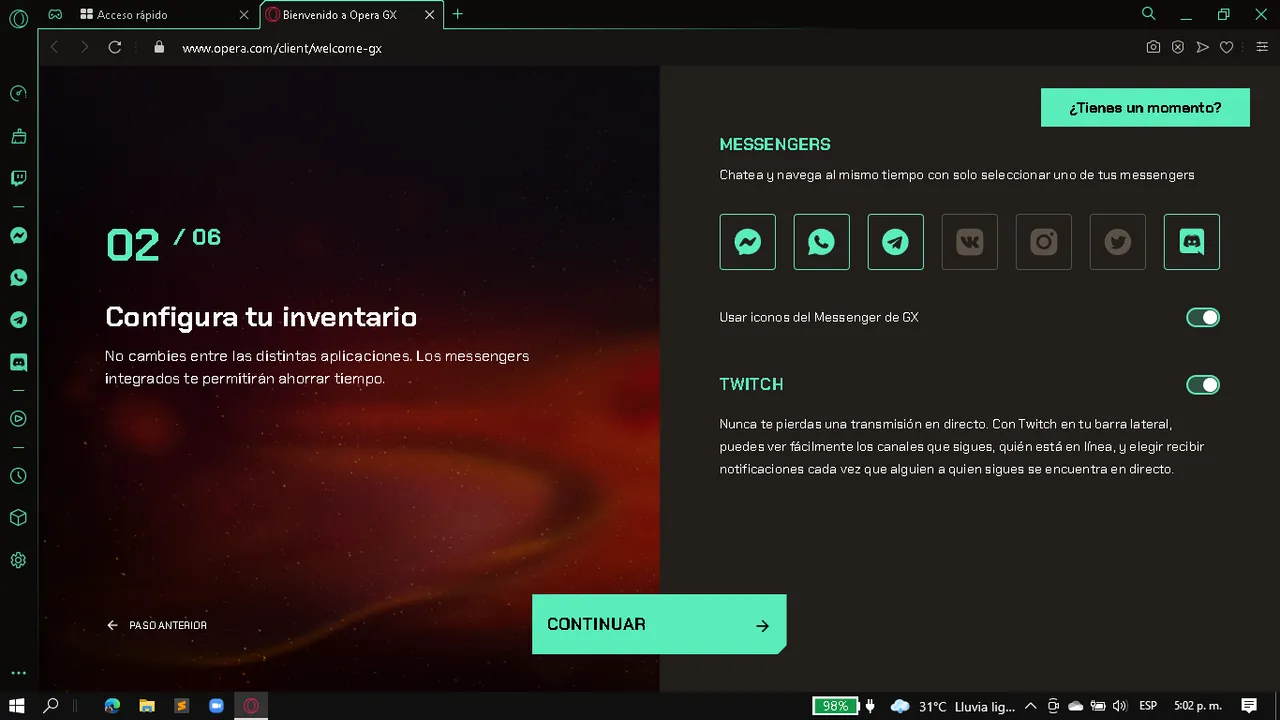Viewport: 1280px width, 720px height.
Task: Open GX Control in the sidebar
Action: click(x=18, y=94)
